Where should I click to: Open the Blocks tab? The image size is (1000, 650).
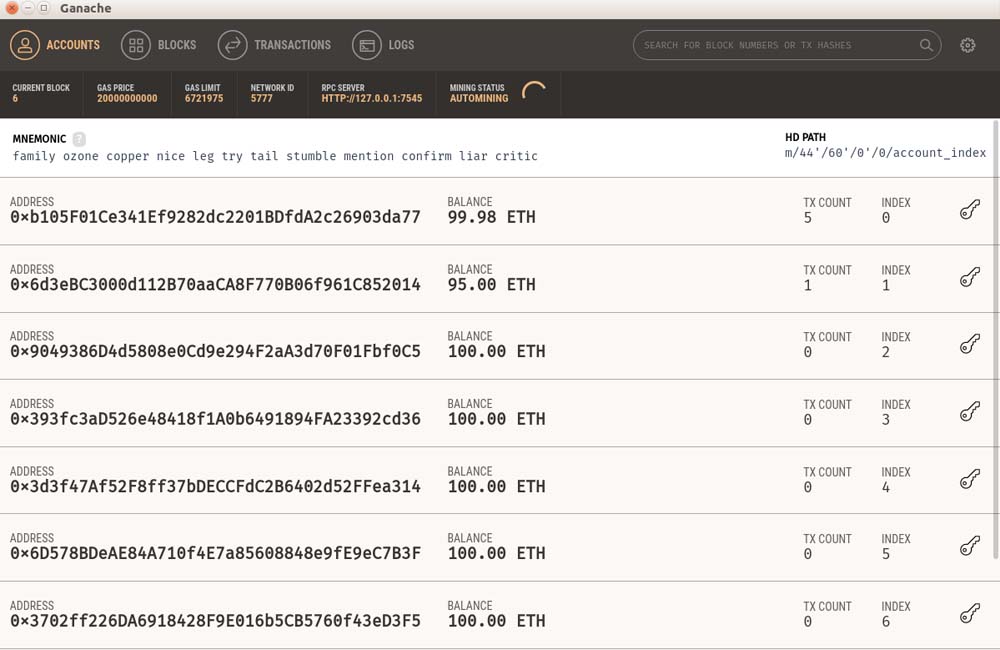pos(160,45)
